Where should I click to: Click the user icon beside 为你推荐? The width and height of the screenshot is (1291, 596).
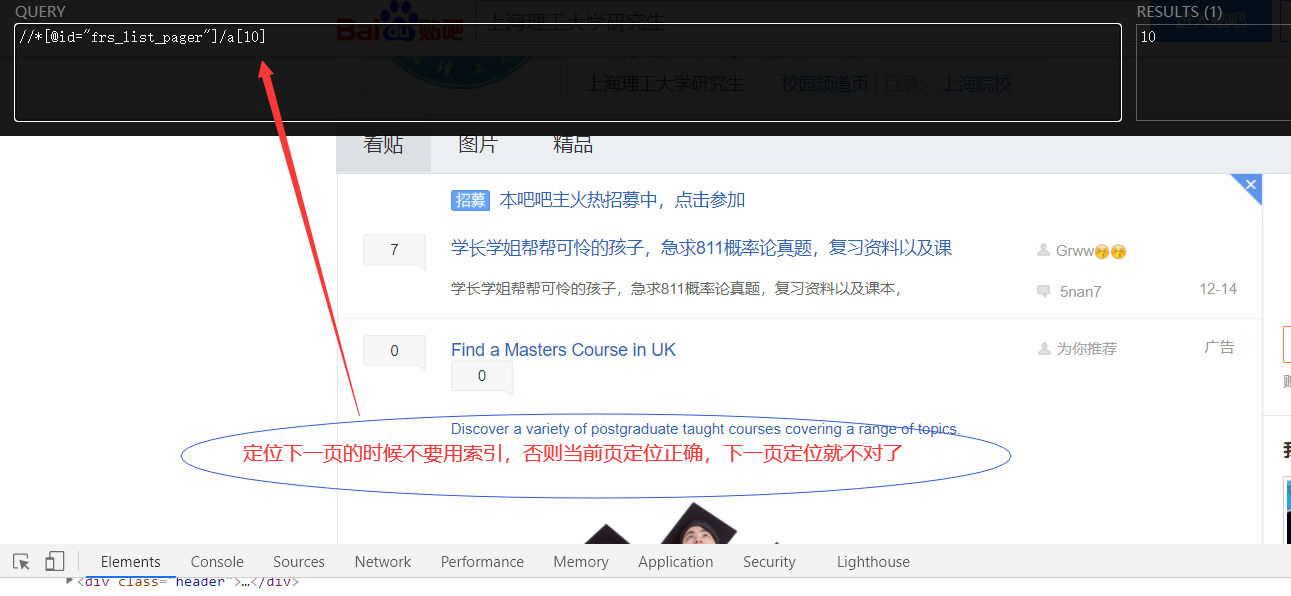(x=1044, y=348)
